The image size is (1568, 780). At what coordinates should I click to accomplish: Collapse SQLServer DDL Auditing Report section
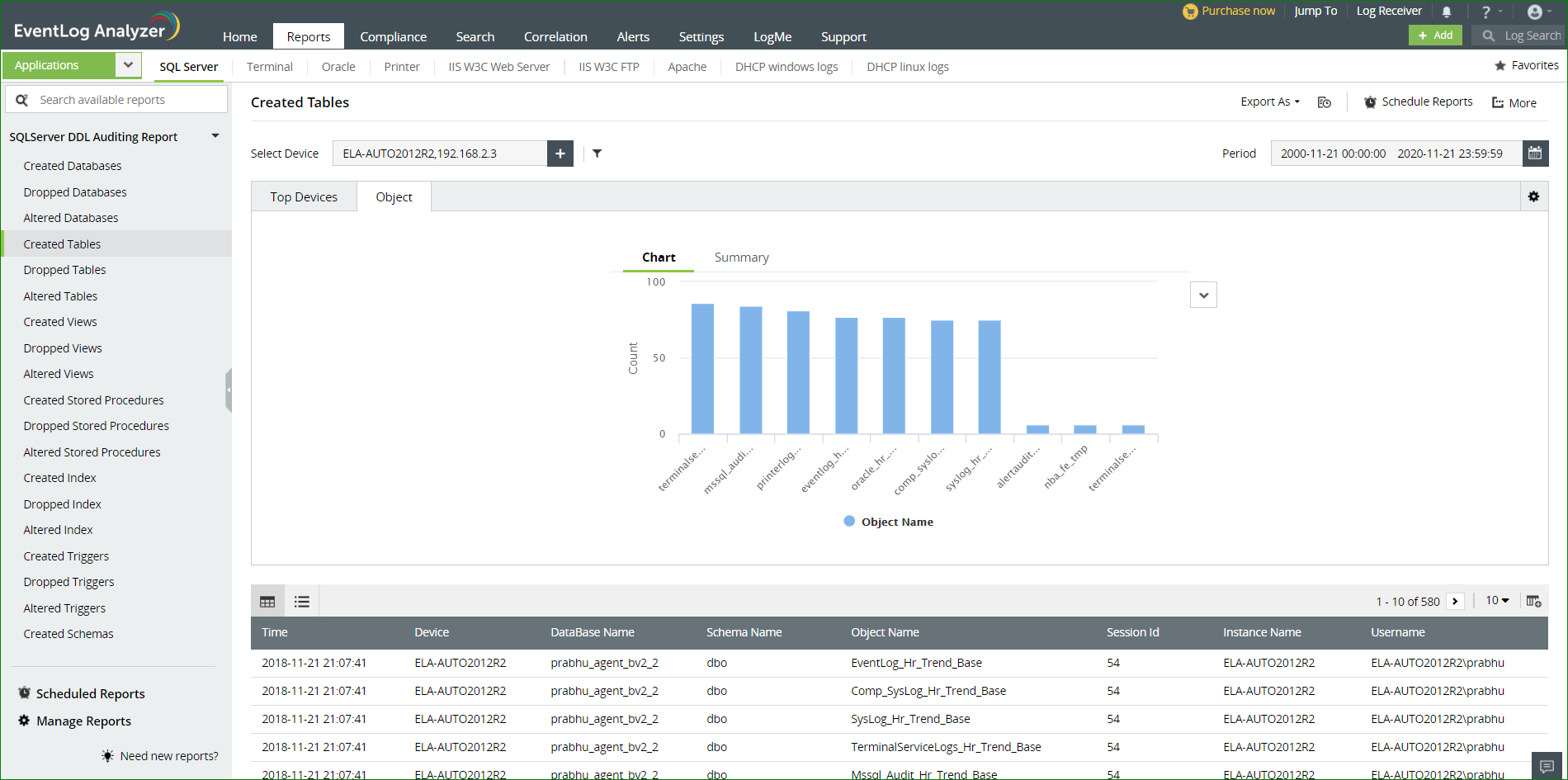pyautogui.click(x=215, y=136)
